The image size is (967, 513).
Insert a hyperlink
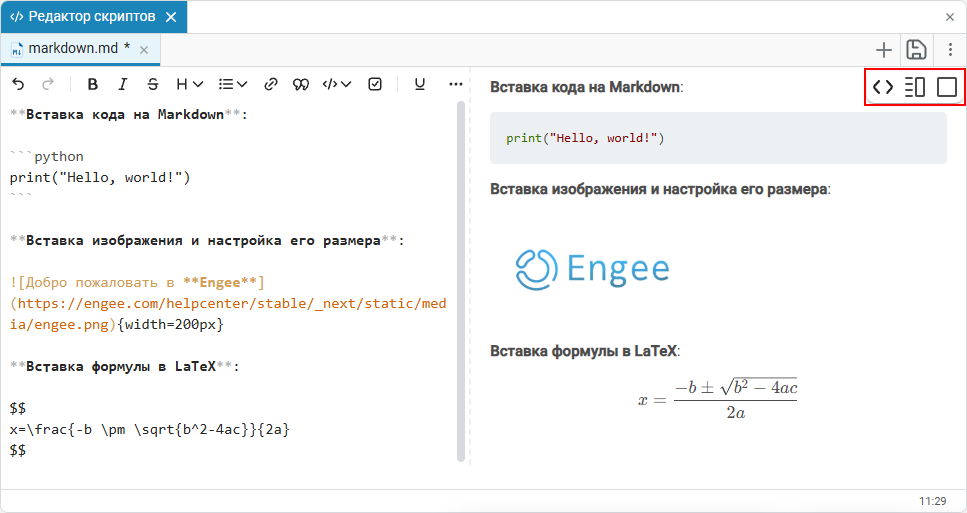tap(270, 84)
